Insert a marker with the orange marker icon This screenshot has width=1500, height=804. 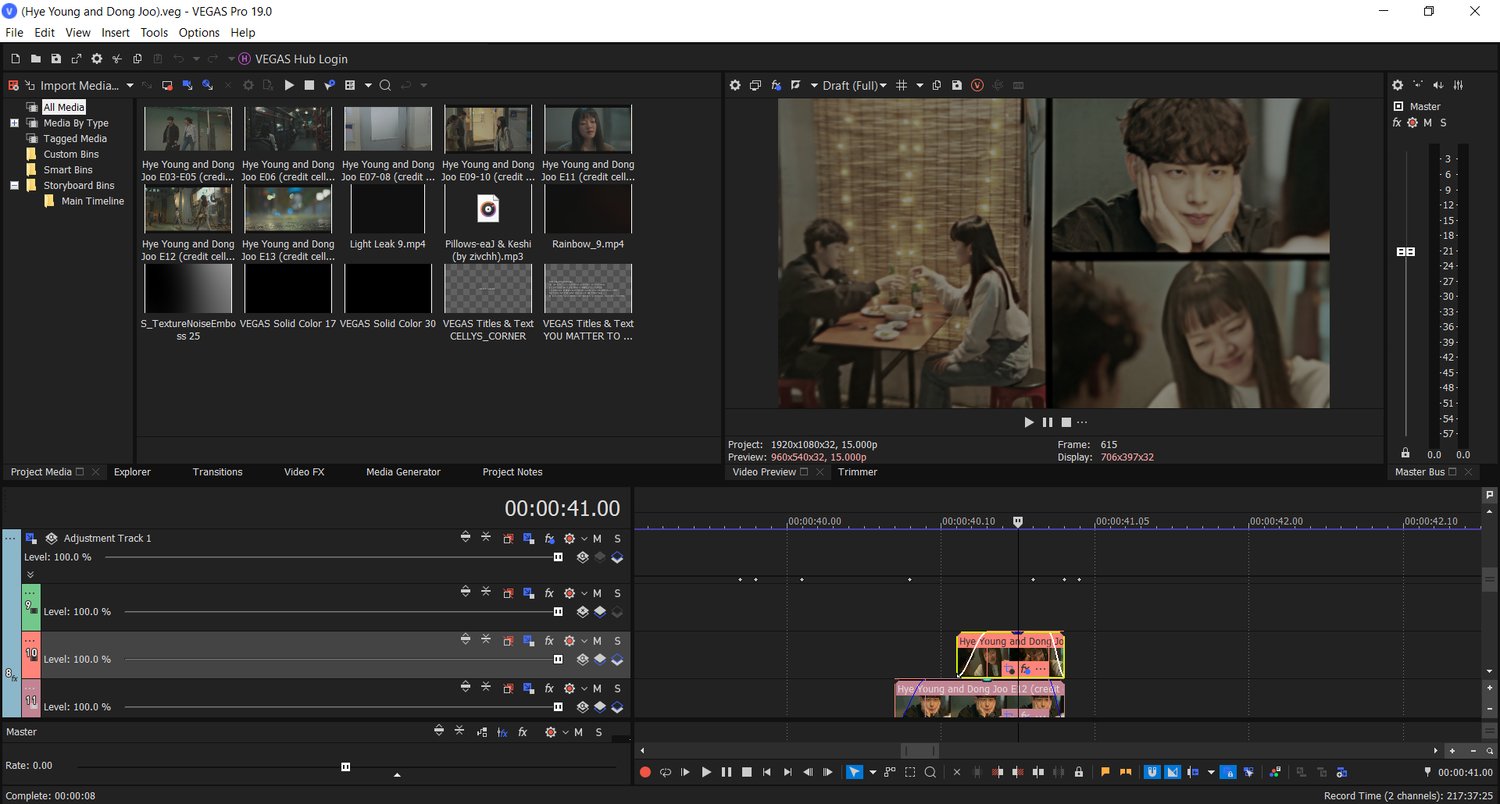point(1105,772)
